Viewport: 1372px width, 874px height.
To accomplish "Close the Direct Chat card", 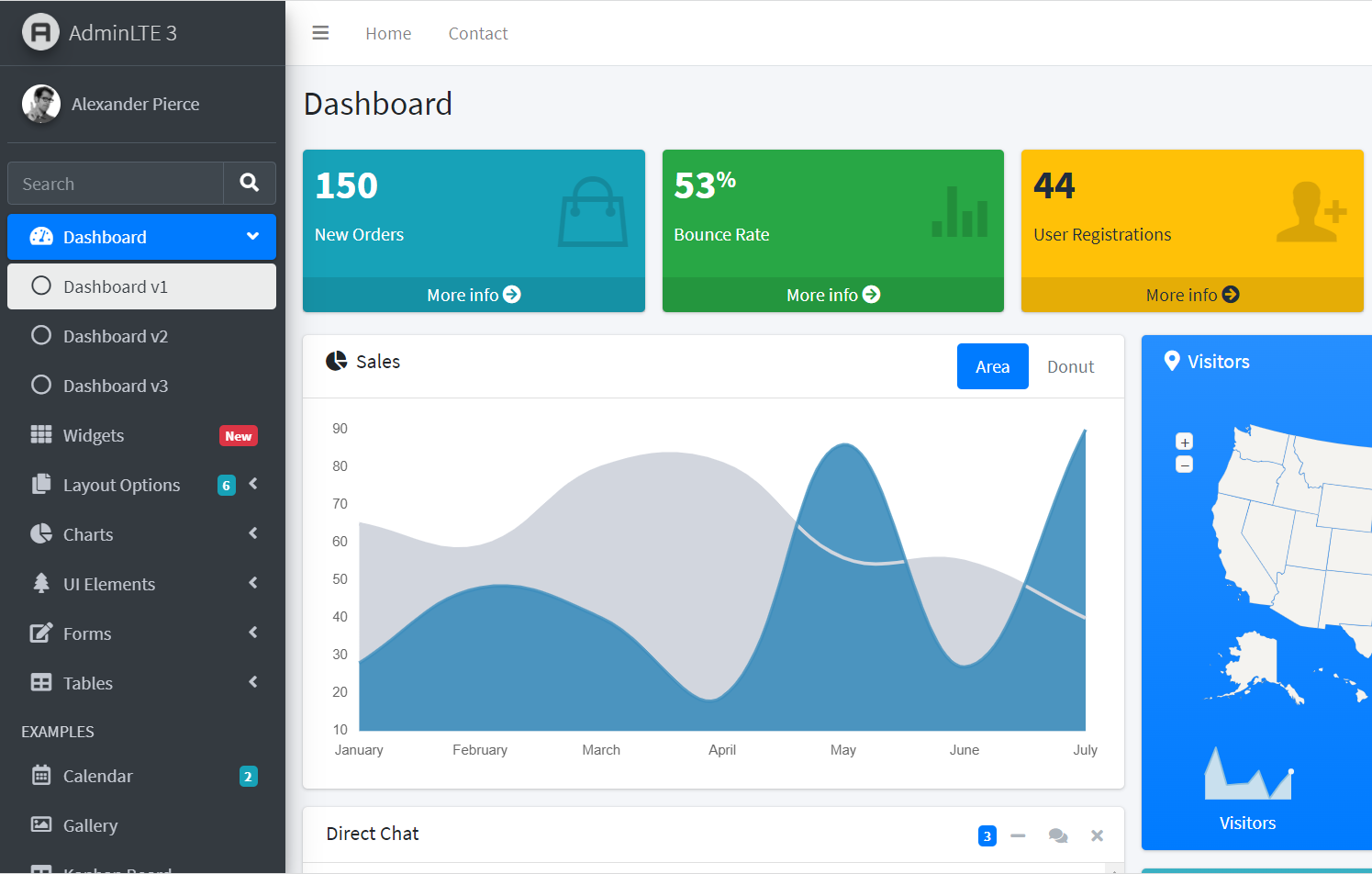I will tap(1097, 835).
